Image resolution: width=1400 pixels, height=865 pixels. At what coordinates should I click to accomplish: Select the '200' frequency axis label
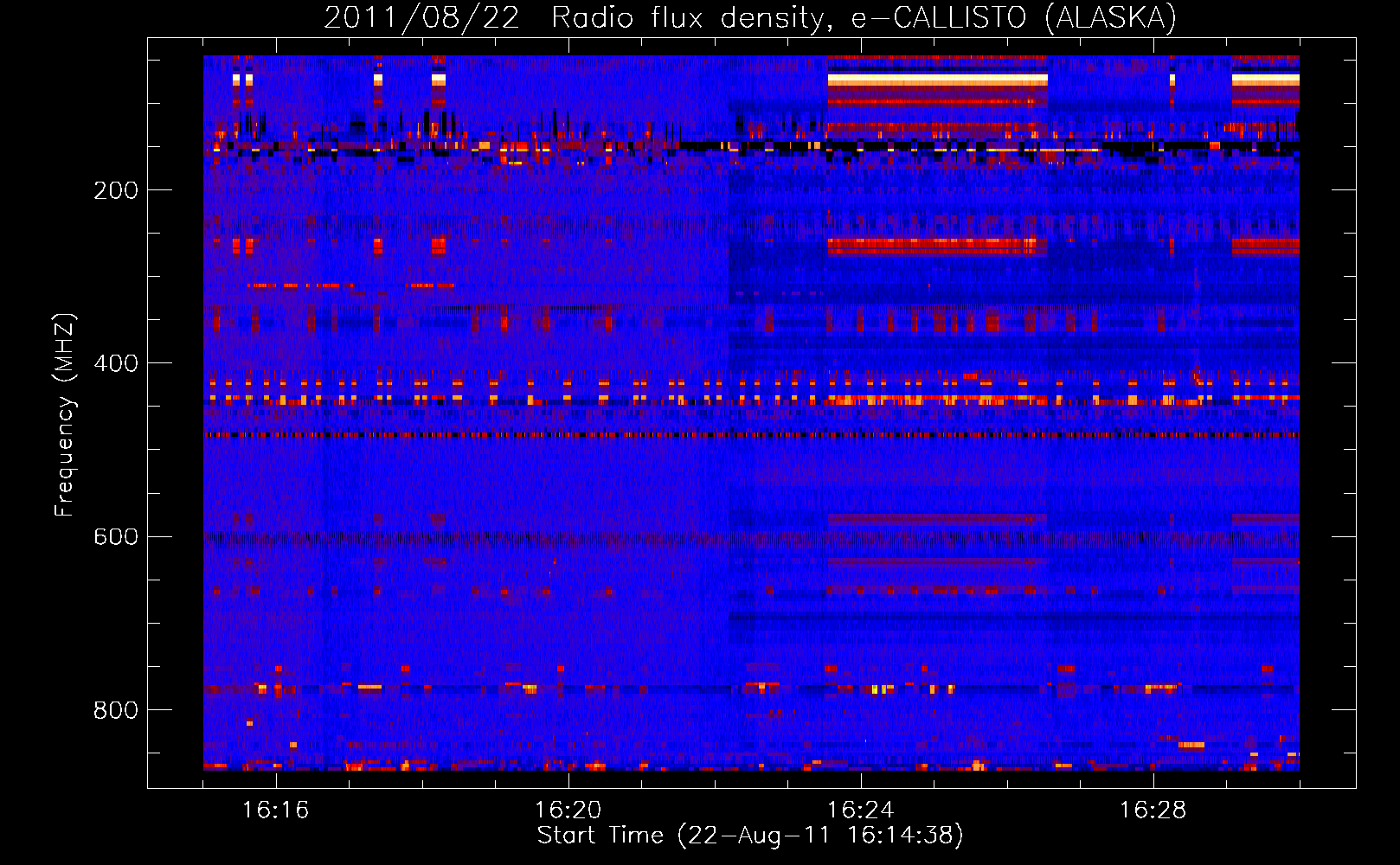coord(116,190)
